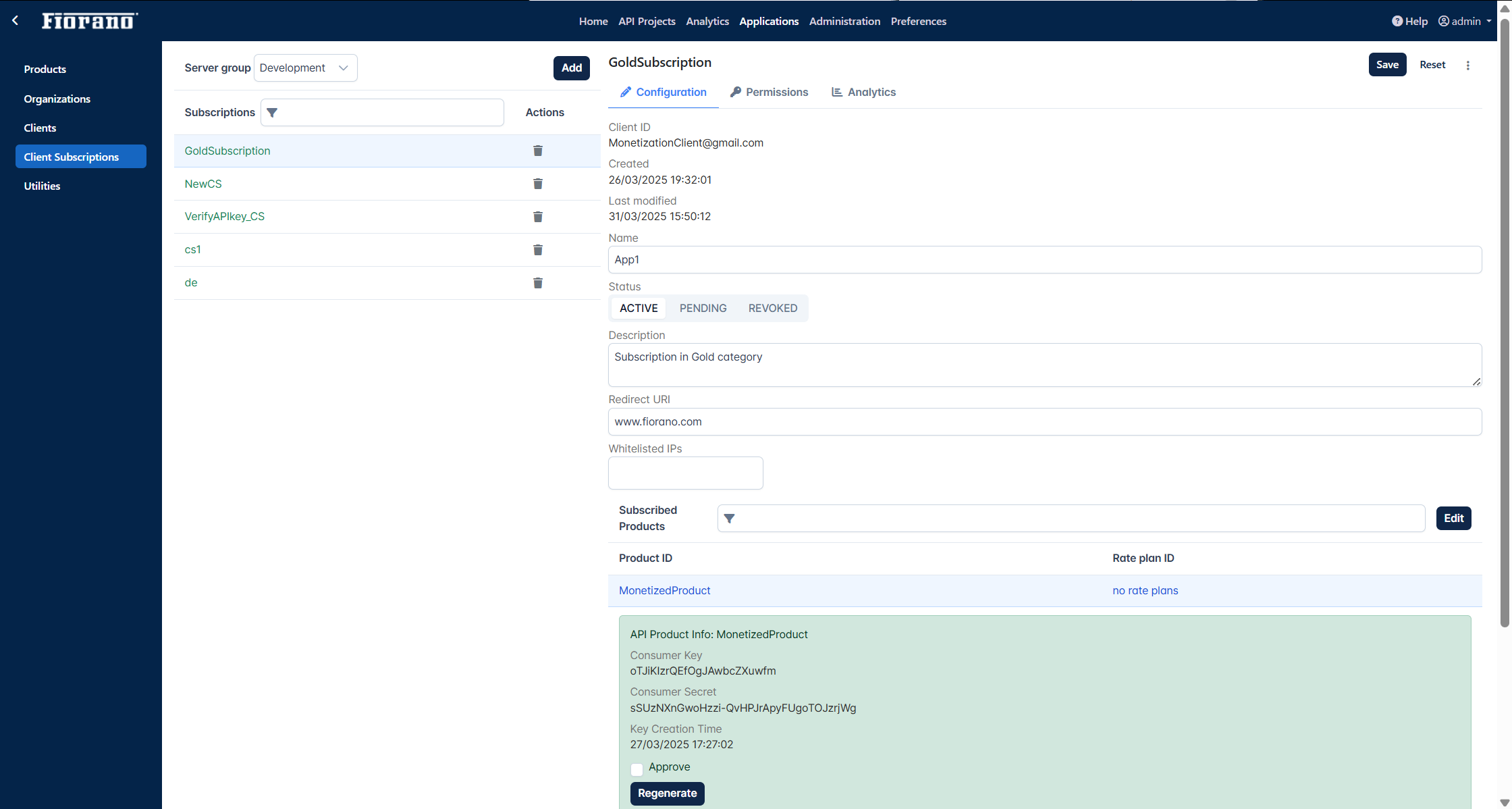Open Help from the top bar
This screenshot has height=809, width=1512.
pos(1409,21)
